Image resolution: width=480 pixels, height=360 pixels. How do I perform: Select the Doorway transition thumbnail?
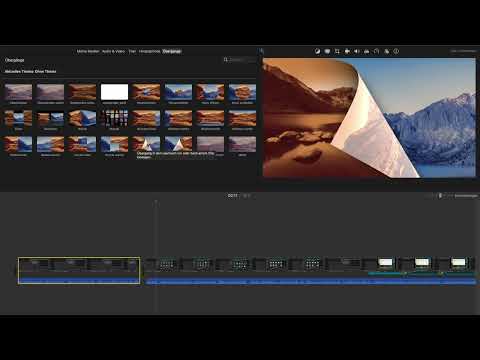18,118
